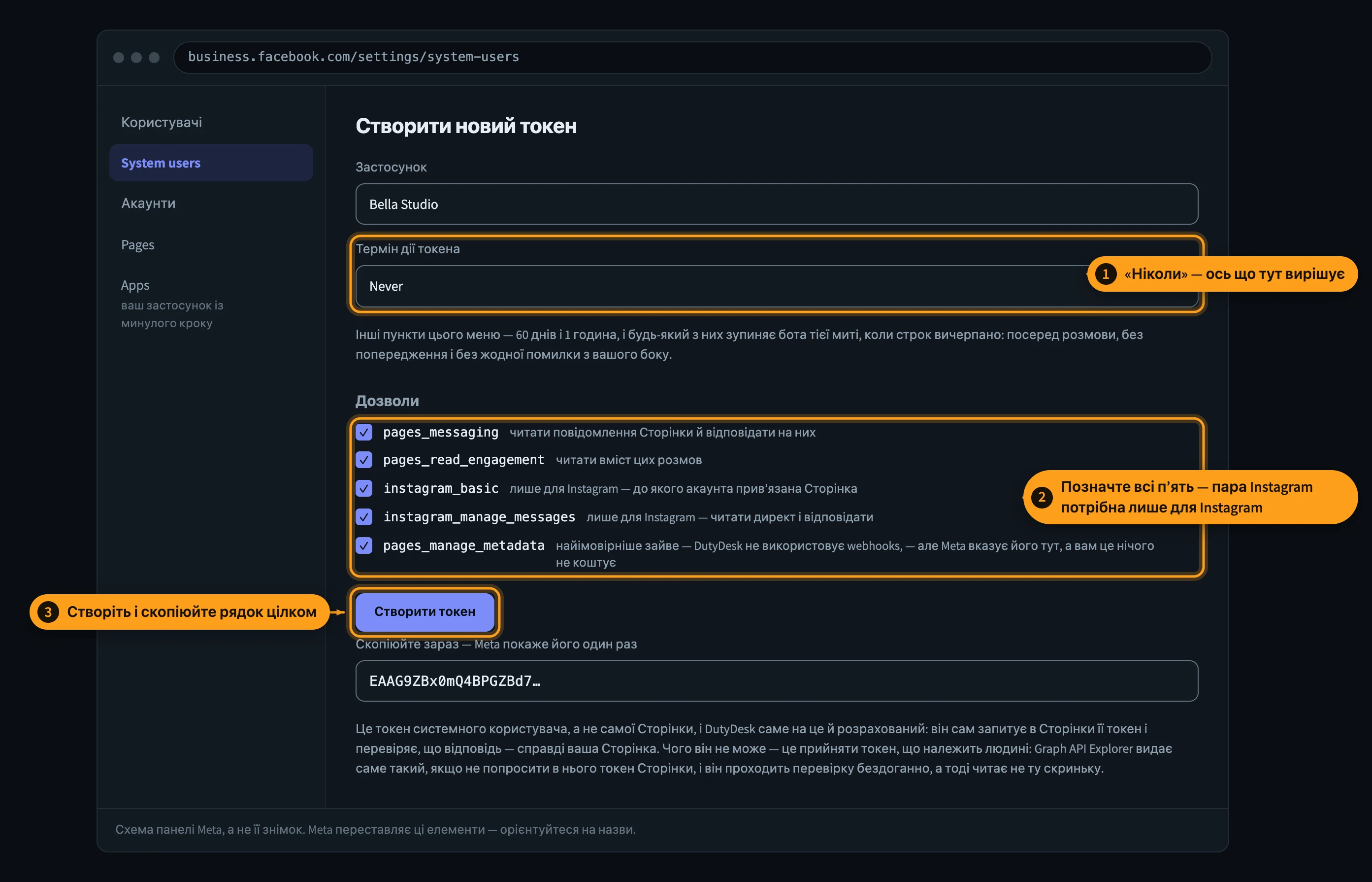The width and height of the screenshot is (1372, 882).
Task: Disable instagram_manage_messages permission
Action: (x=364, y=517)
